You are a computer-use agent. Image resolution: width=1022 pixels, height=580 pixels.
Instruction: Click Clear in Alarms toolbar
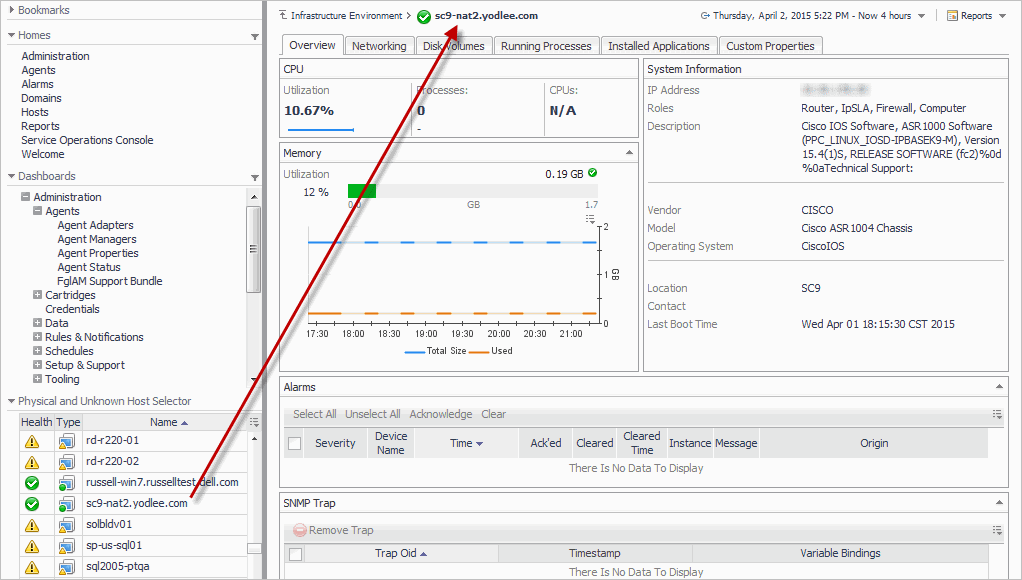[x=493, y=414]
